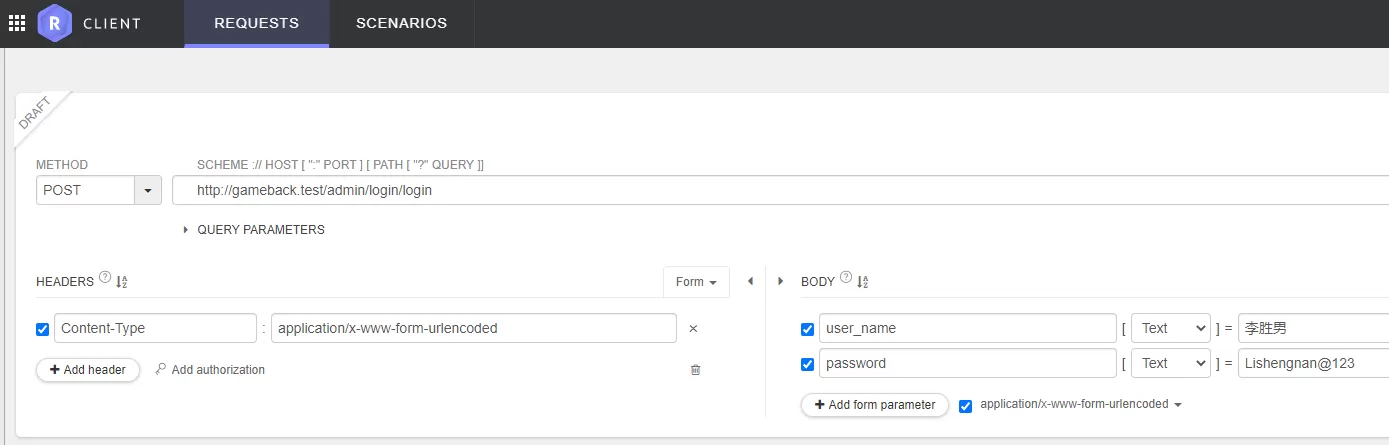Click the Talend API Tester hexagon logo
1389x445 pixels.
point(54,23)
